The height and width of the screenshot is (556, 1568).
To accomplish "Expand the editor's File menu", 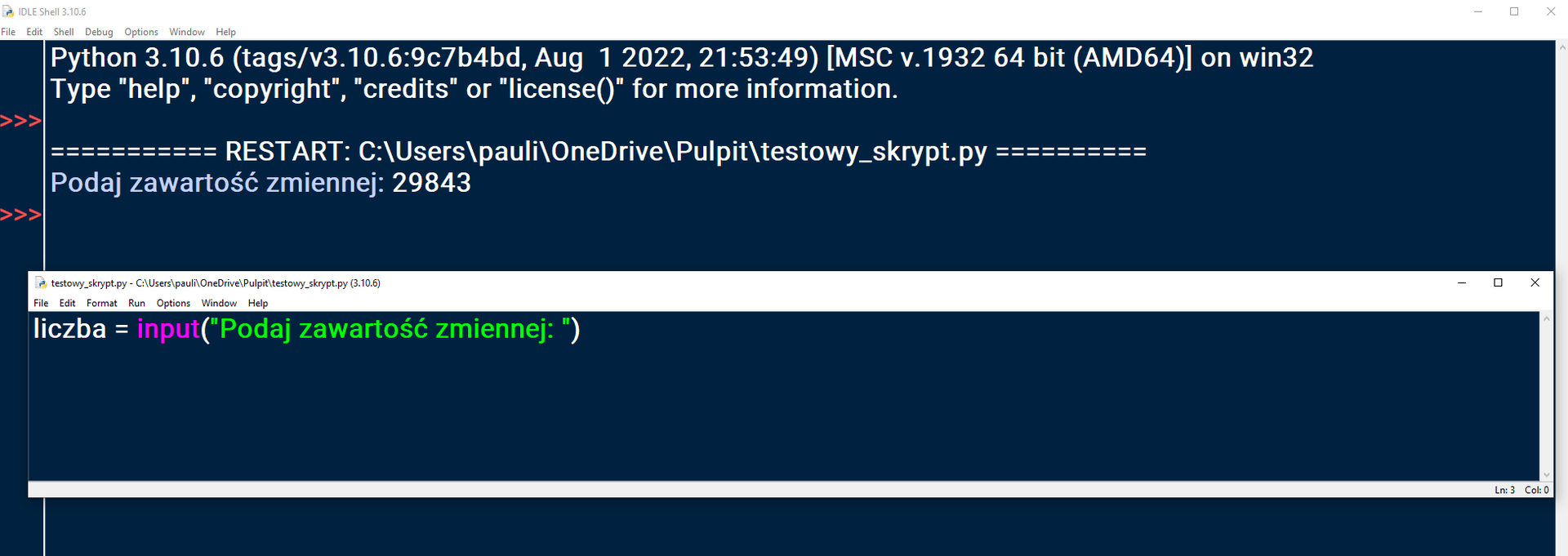I will [41, 303].
